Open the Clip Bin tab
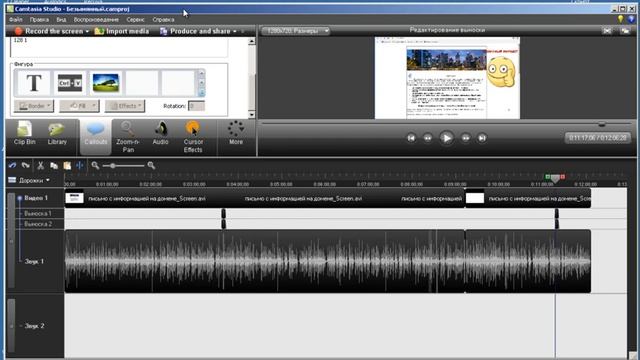 (x=24, y=134)
